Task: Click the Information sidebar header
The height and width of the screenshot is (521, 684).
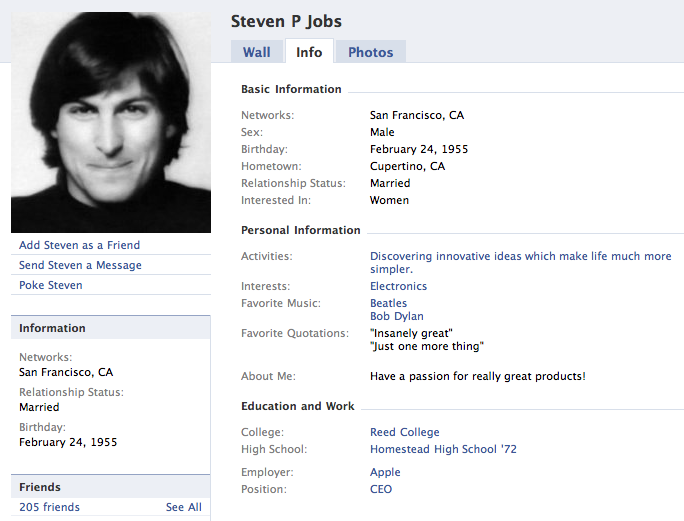Action: pos(52,328)
